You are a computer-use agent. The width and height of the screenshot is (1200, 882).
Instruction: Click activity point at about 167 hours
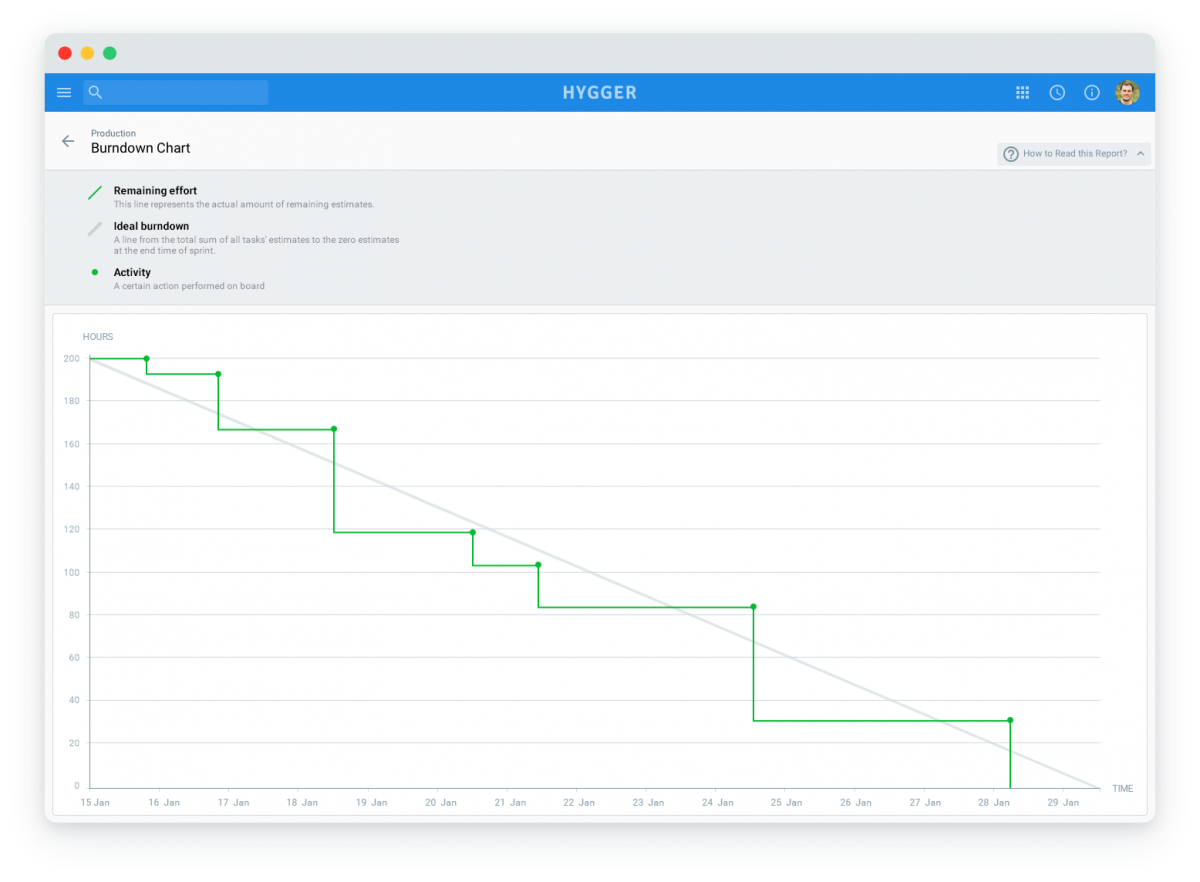[x=334, y=429]
